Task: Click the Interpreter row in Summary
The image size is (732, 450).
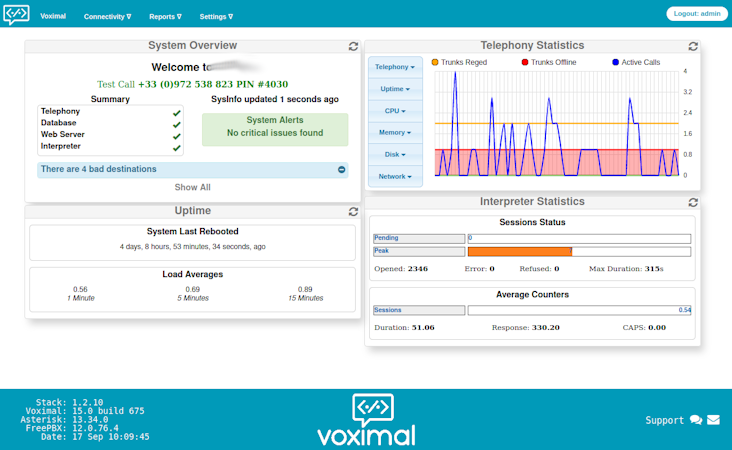Action: click(110, 147)
